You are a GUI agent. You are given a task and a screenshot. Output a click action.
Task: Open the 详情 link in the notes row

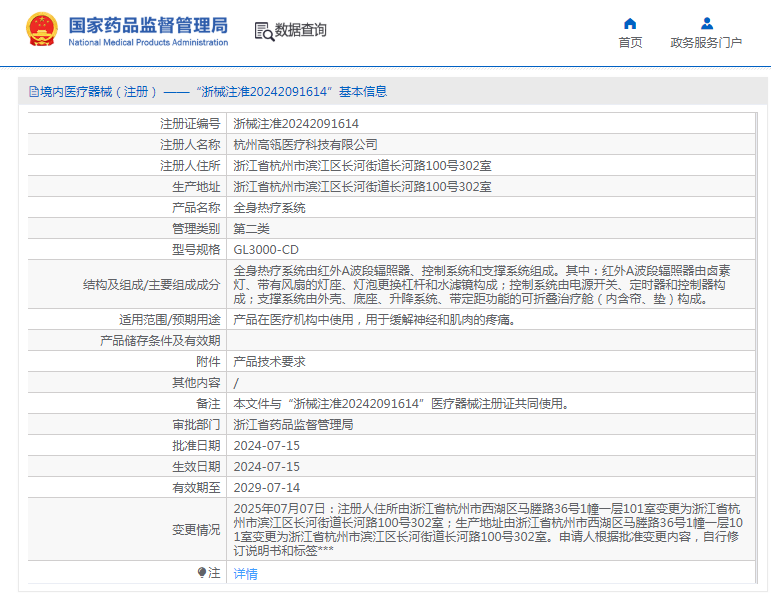coord(245,574)
